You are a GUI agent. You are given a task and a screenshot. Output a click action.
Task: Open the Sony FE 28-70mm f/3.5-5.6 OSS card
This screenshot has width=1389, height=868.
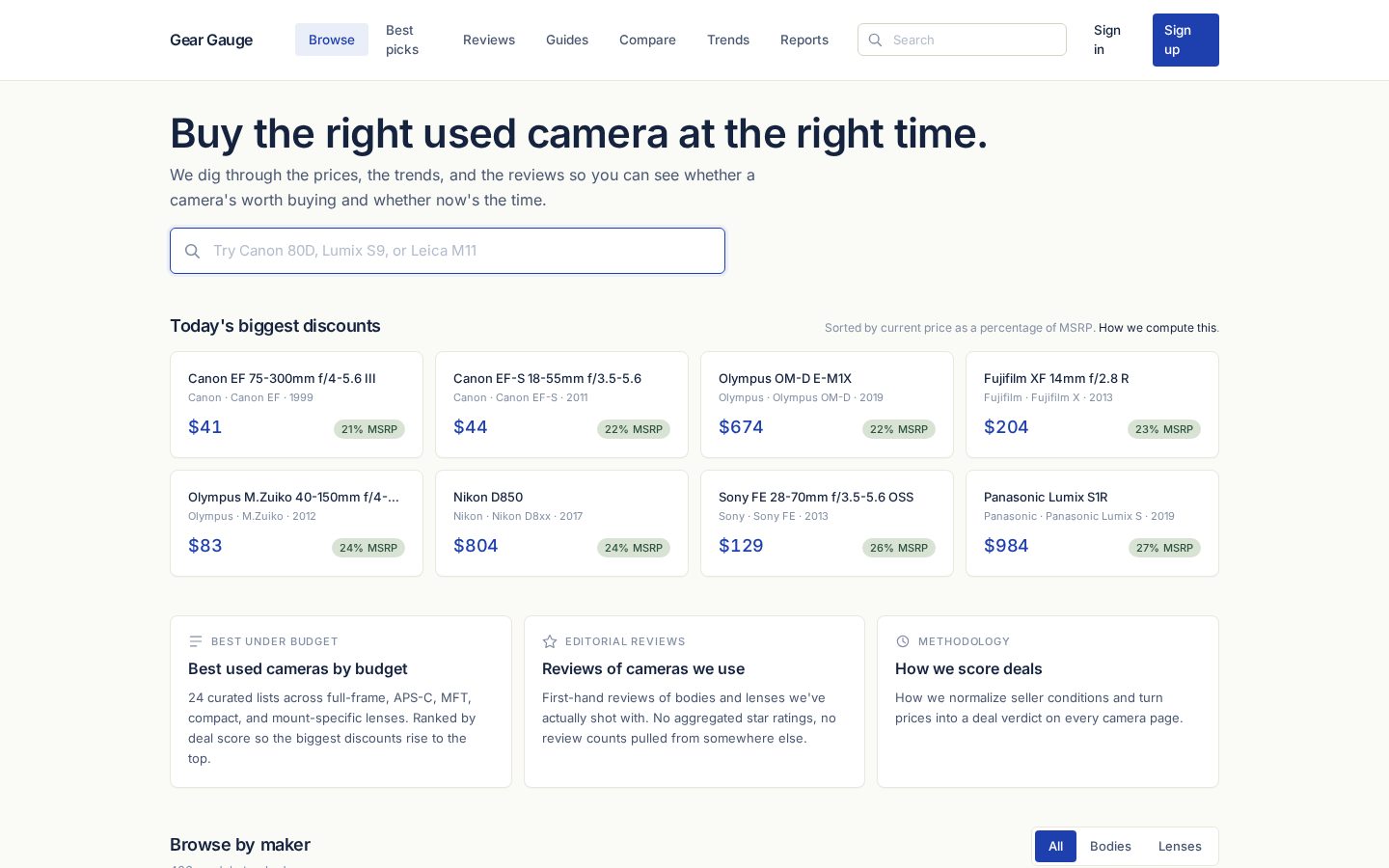(x=827, y=523)
